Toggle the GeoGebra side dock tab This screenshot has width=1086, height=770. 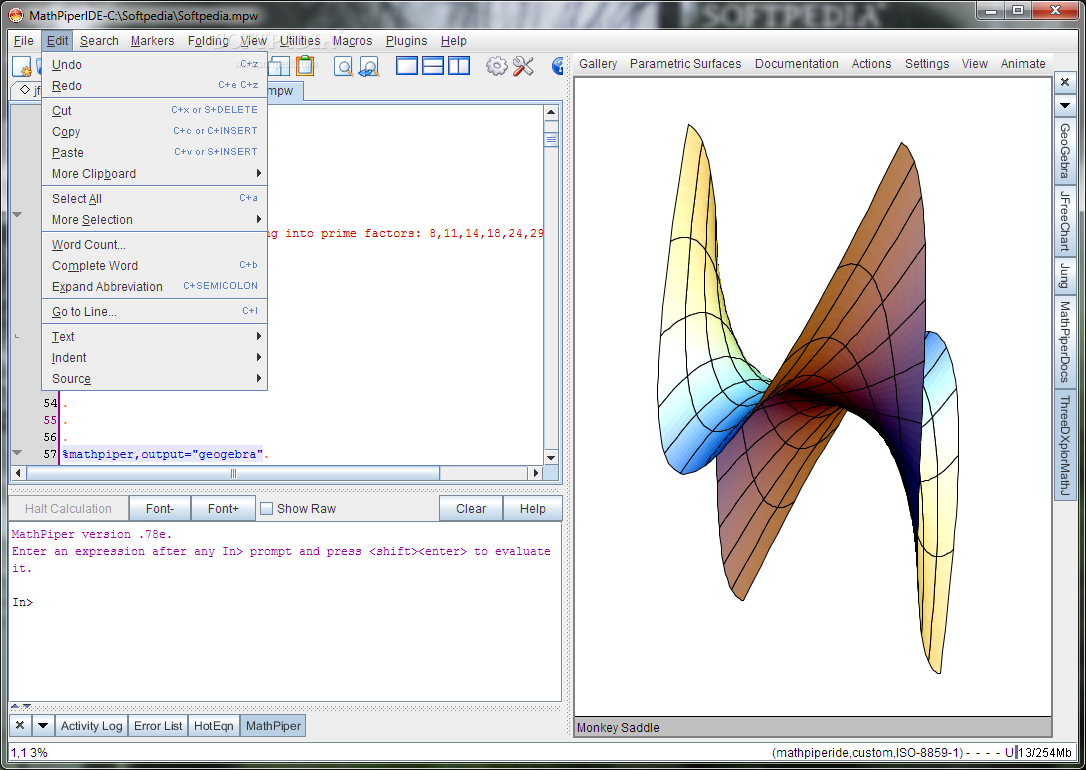coord(1064,151)
